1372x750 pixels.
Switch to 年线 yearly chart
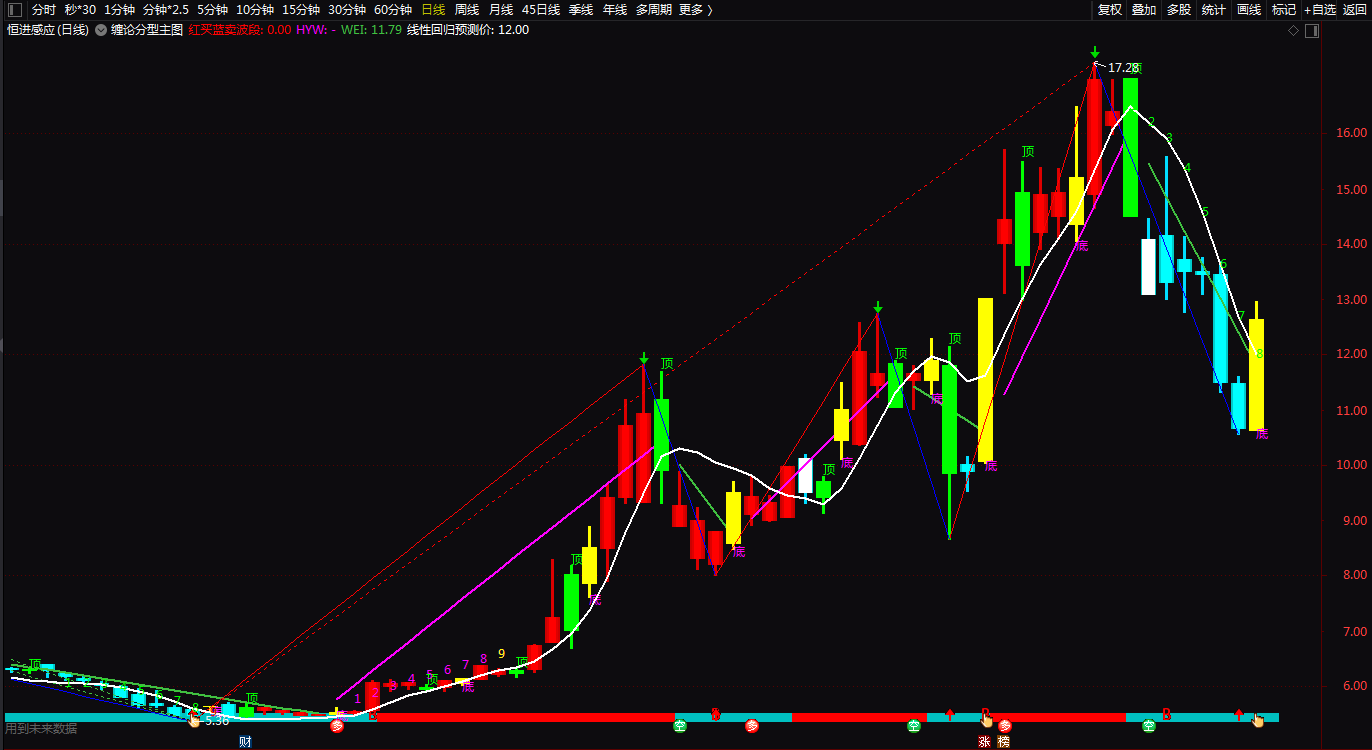[x=615, y=10]
